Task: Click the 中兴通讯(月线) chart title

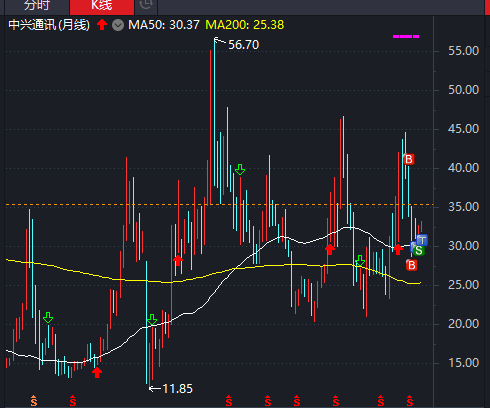Action: click(x=49, y=25)
